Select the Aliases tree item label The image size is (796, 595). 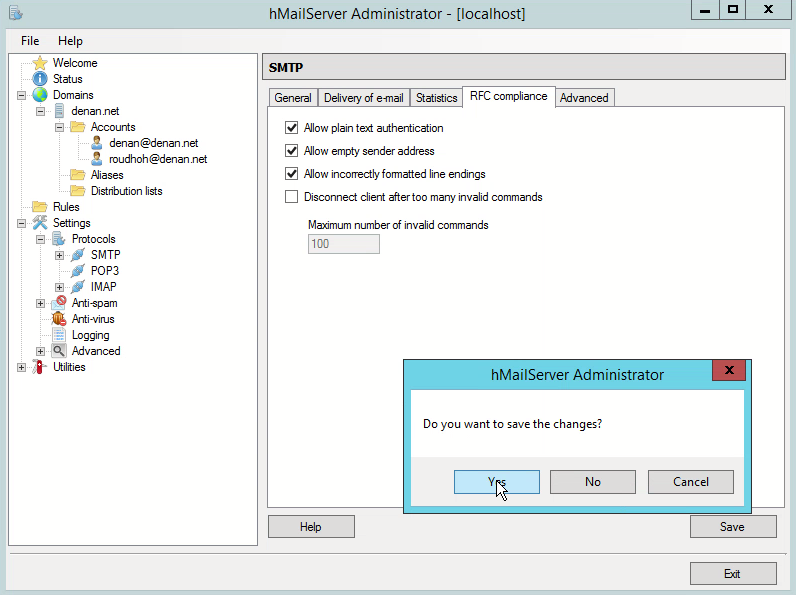[x=107, y=175]
